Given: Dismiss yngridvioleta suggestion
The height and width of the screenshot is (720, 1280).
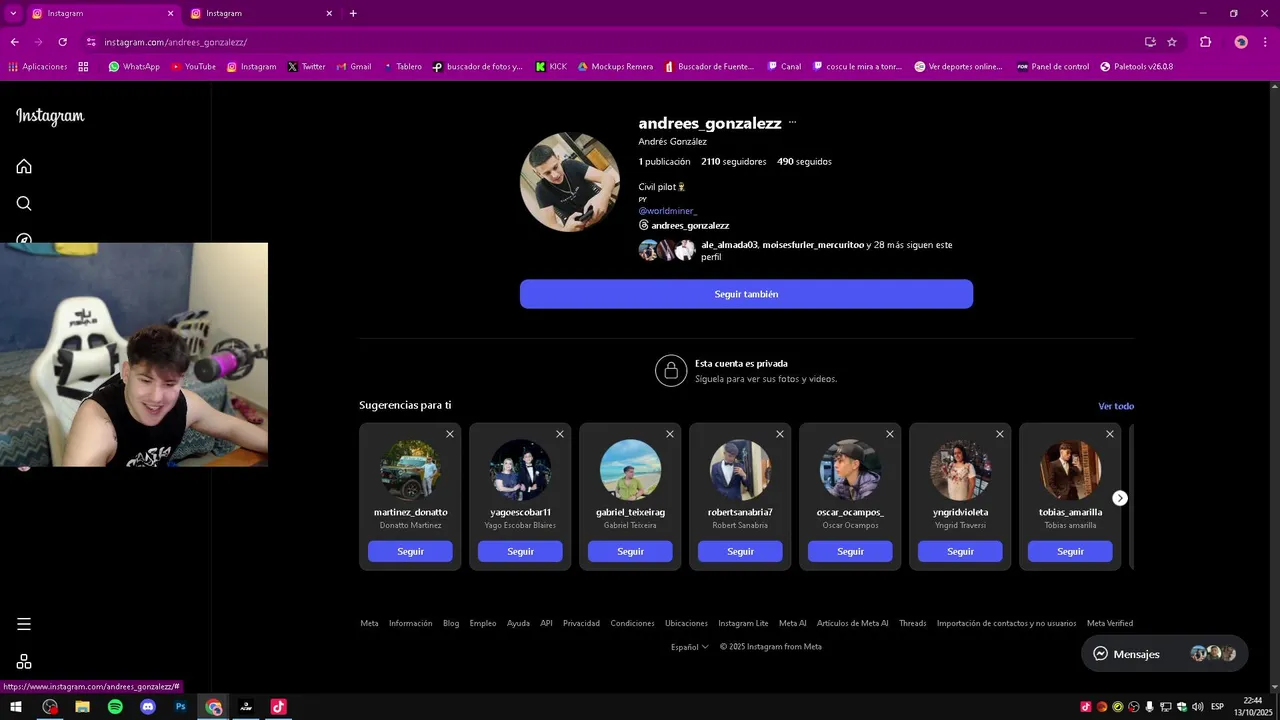Looking at the screenshot, I should (1000, 434).
